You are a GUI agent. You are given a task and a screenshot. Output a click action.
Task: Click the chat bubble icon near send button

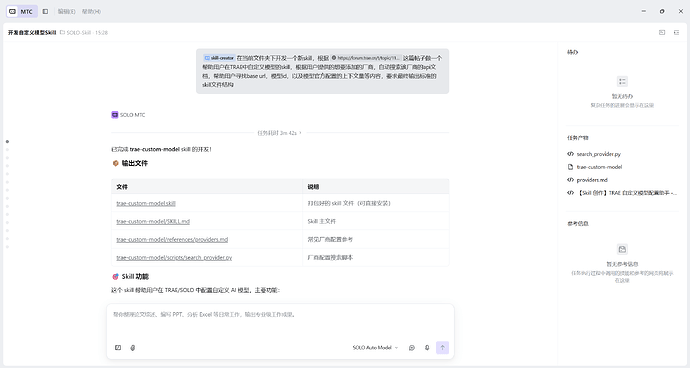(x=412, y=348)
